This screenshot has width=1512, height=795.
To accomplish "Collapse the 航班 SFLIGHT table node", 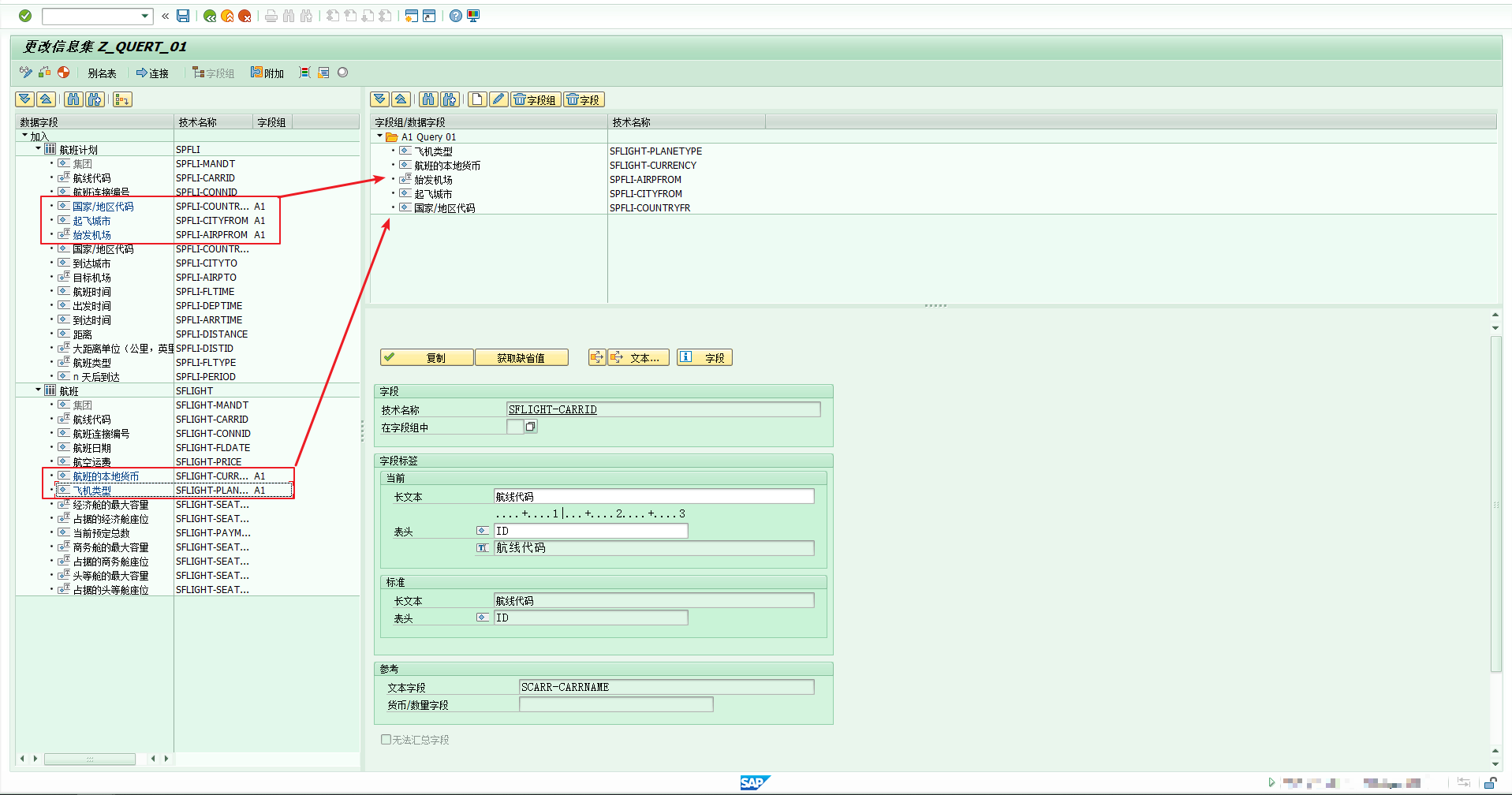I will [x=38, y=390].
